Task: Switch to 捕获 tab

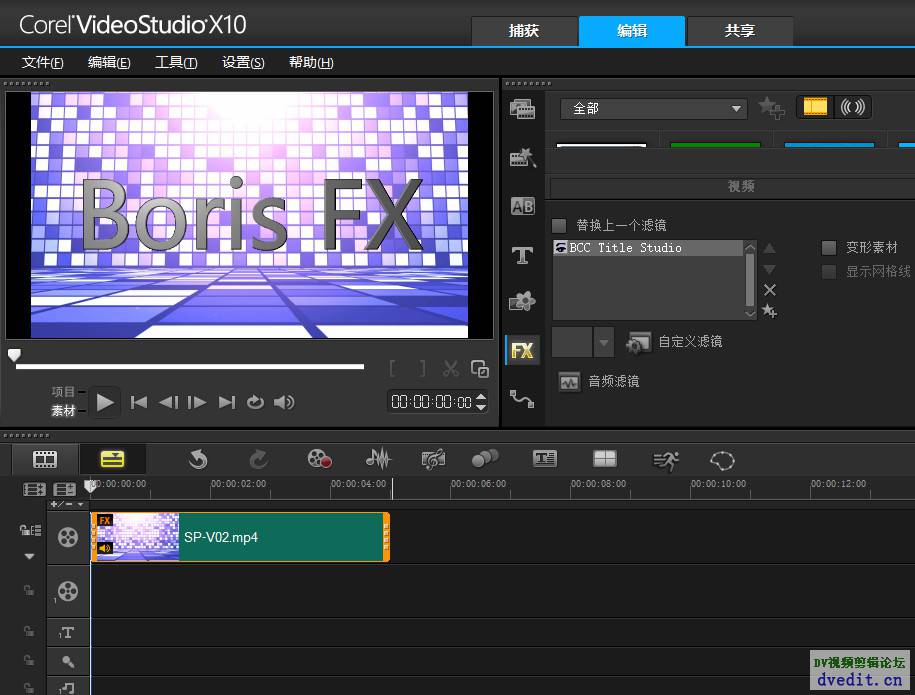Action: [x=524, y=30]
